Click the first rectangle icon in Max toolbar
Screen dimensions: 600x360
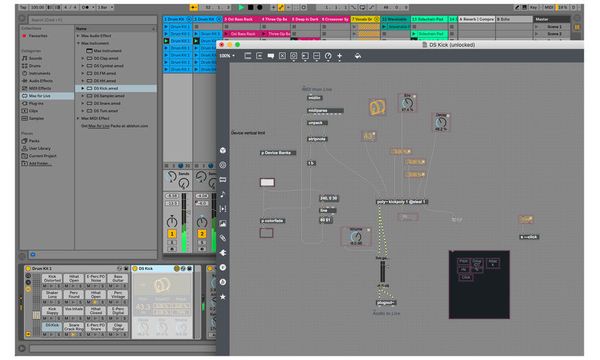[x=248, y=56]
